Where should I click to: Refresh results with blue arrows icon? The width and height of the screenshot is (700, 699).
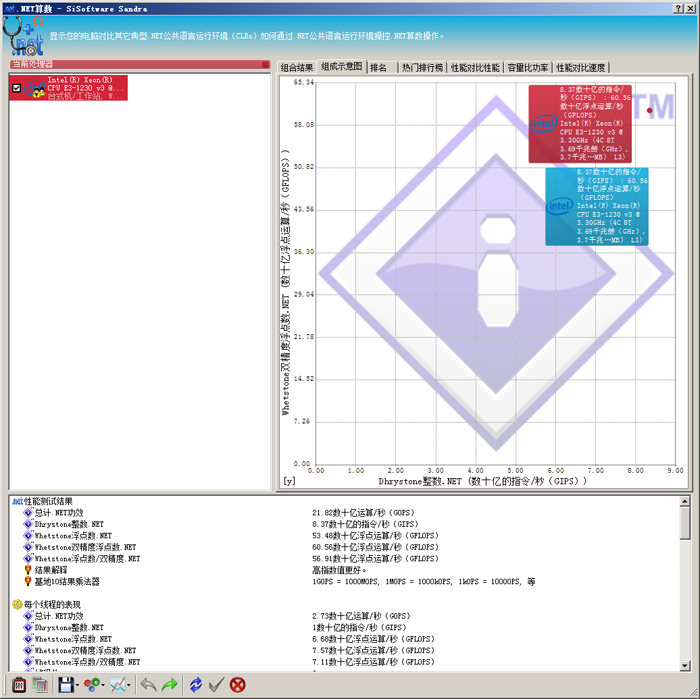pyautogui.click(x=196, y=685)
